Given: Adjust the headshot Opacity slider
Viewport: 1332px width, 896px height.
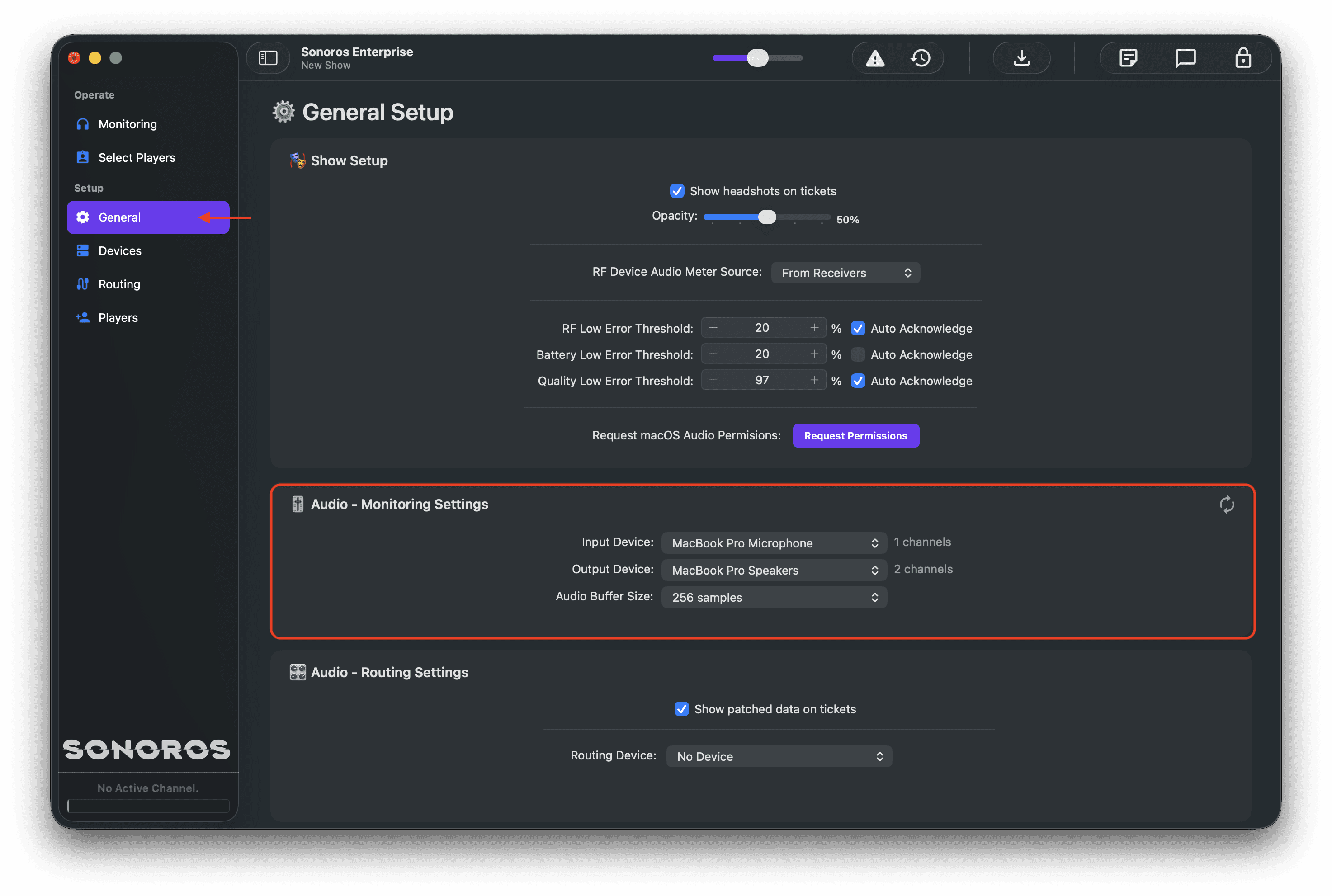Looking at the screenshot, I should [767, 217].
